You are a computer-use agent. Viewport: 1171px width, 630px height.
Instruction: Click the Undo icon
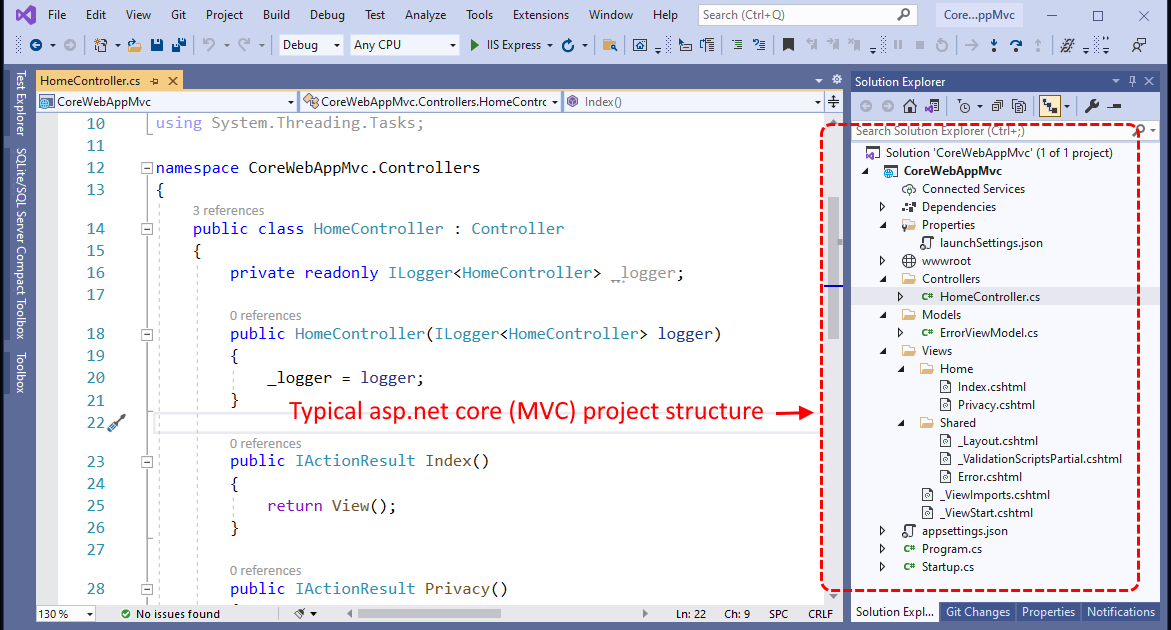point(208,45)
